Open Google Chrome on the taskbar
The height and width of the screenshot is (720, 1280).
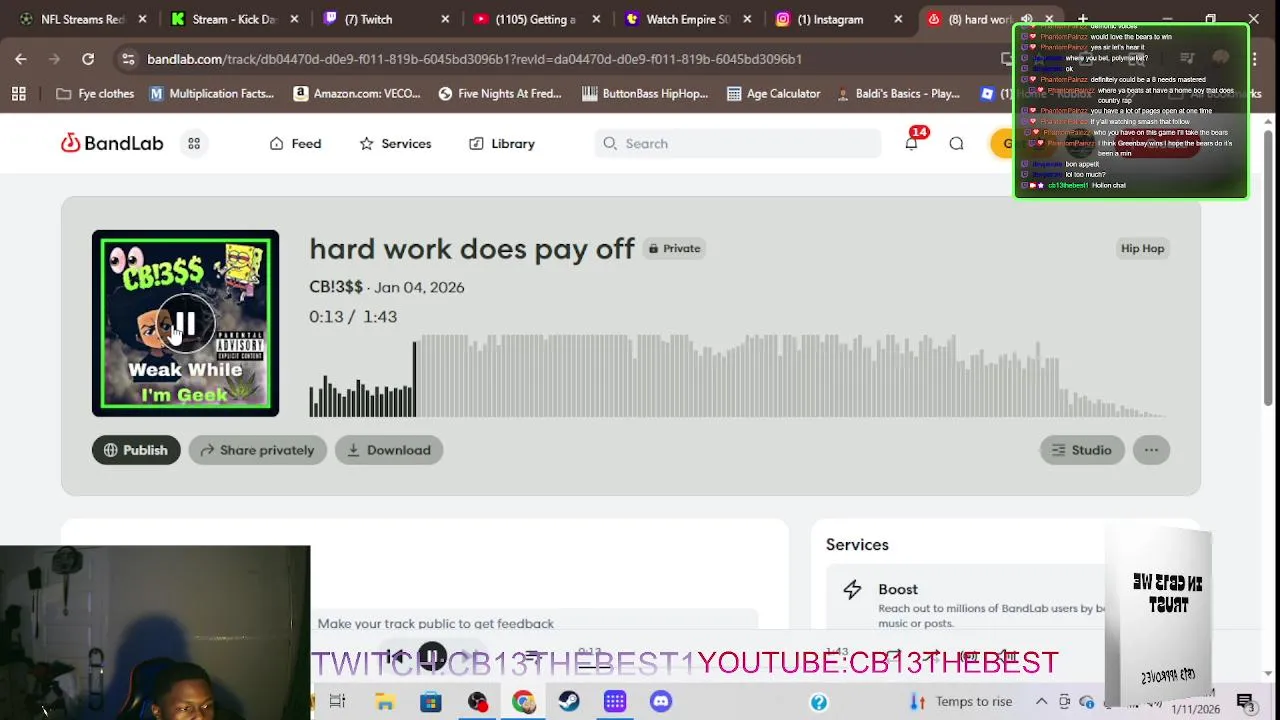[523, 702]
